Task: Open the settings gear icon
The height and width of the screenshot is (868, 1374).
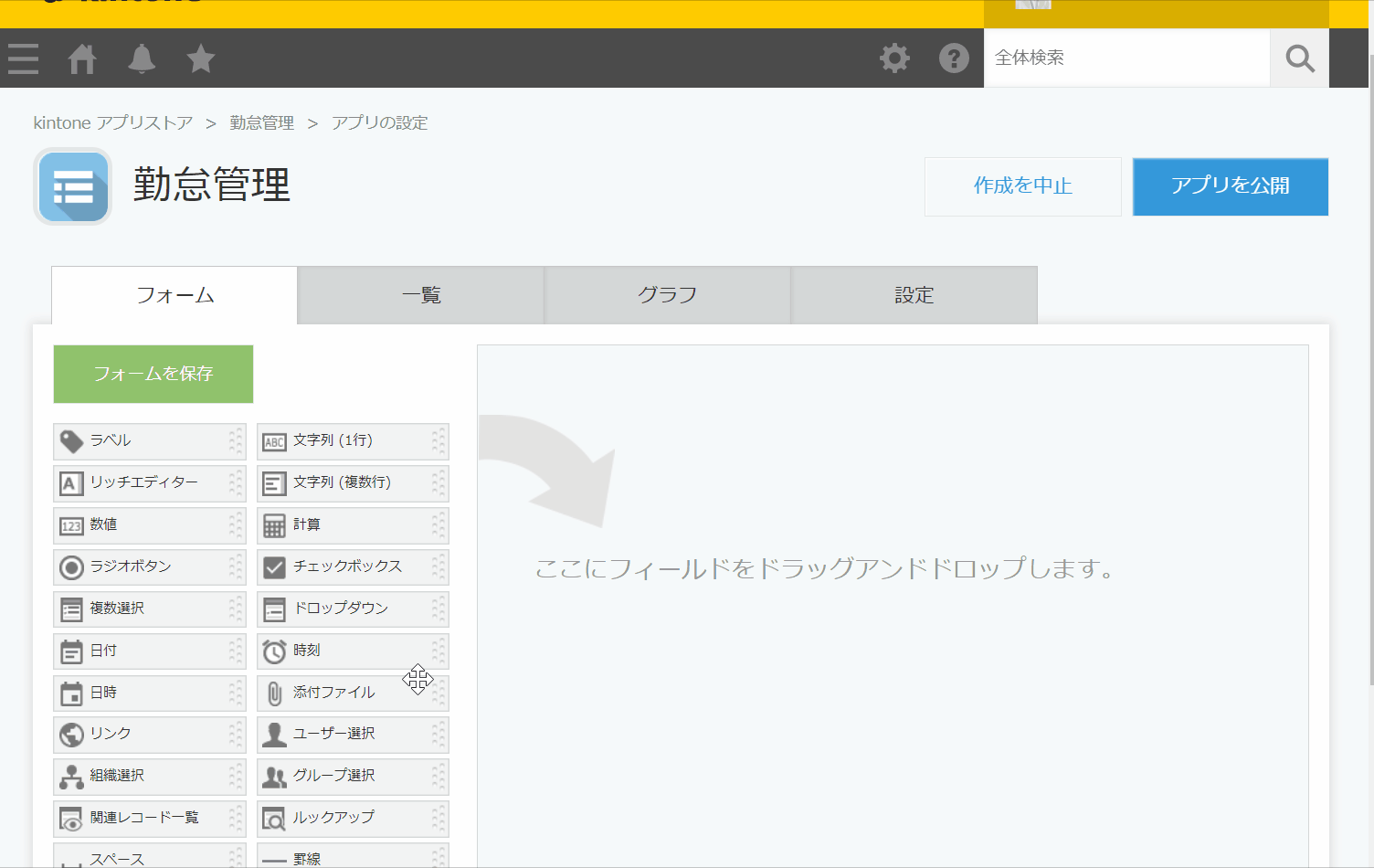Action: pyautogui.click(x=893, y=58)
